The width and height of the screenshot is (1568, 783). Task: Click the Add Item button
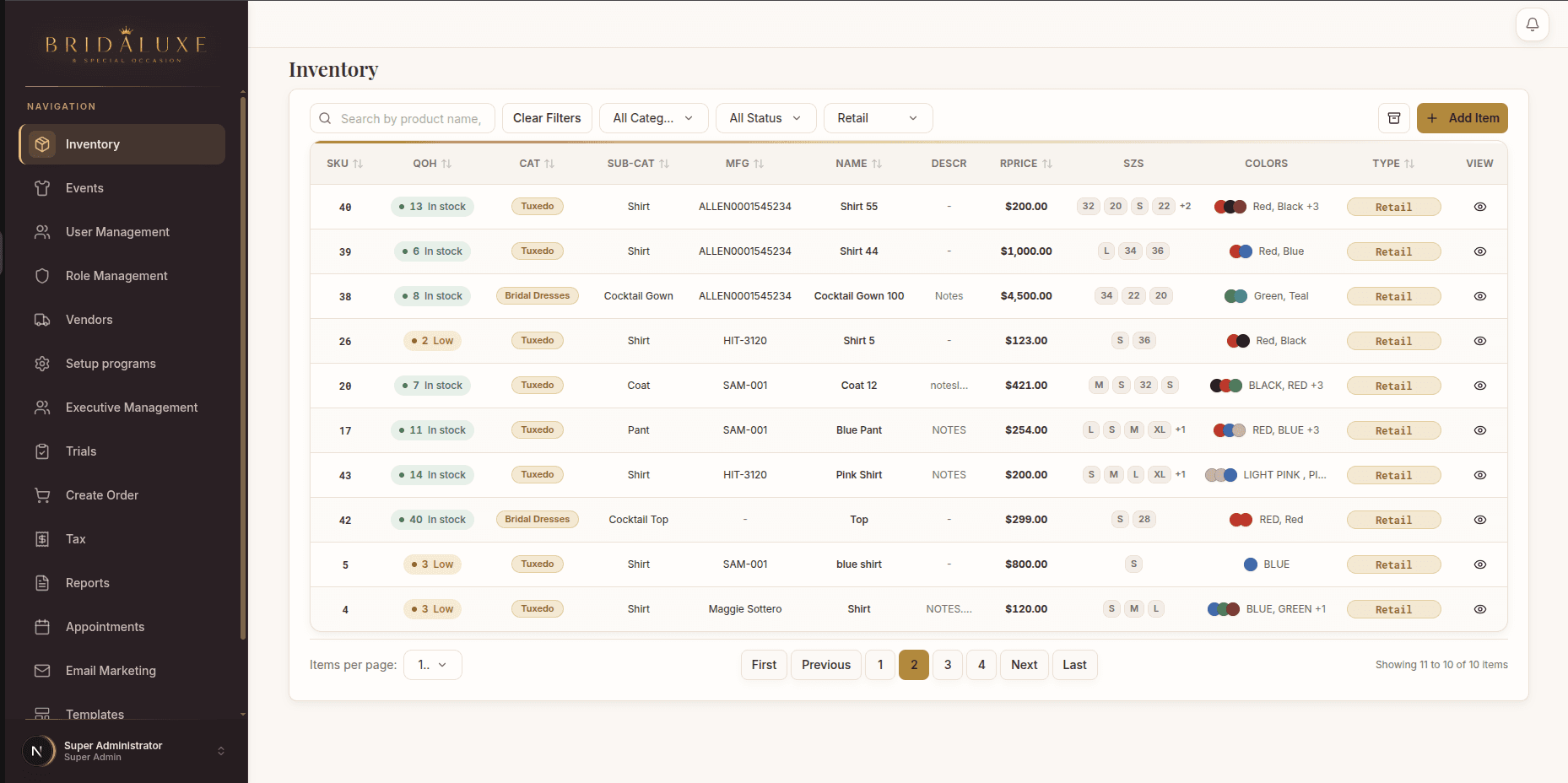[x=1462, y=118]
